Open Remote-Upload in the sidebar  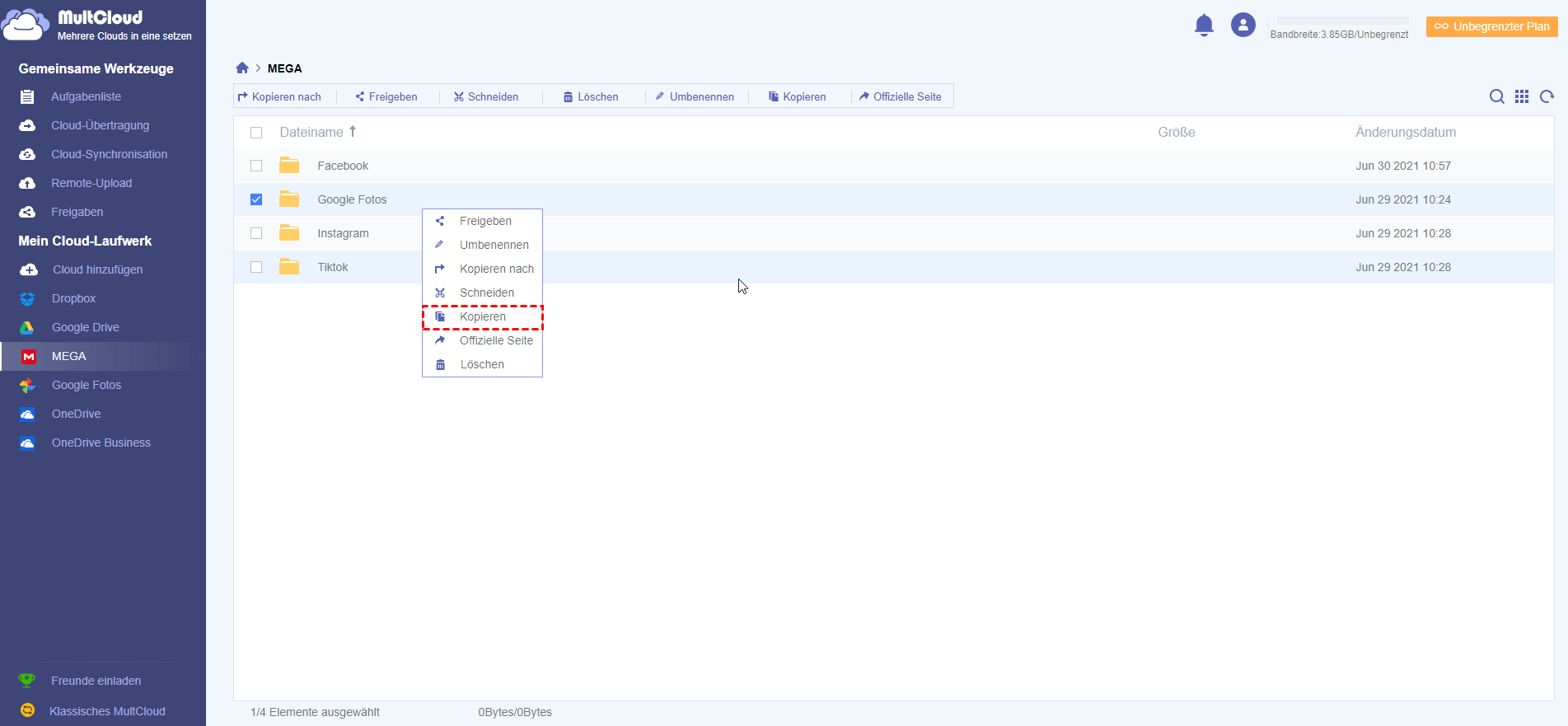[x=91, y=183]
